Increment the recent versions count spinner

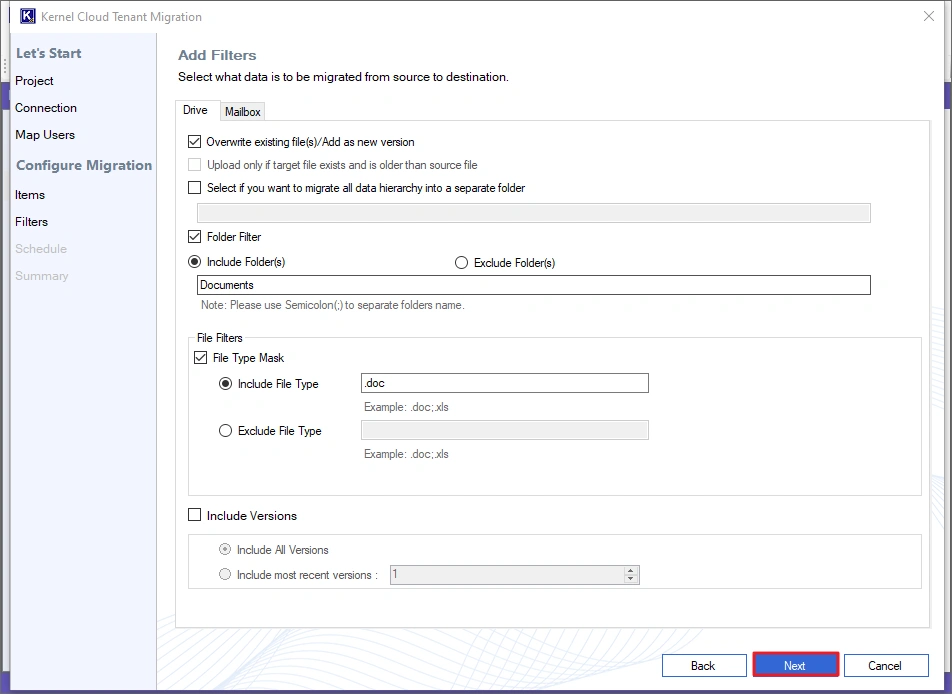(x=631, y=570)
